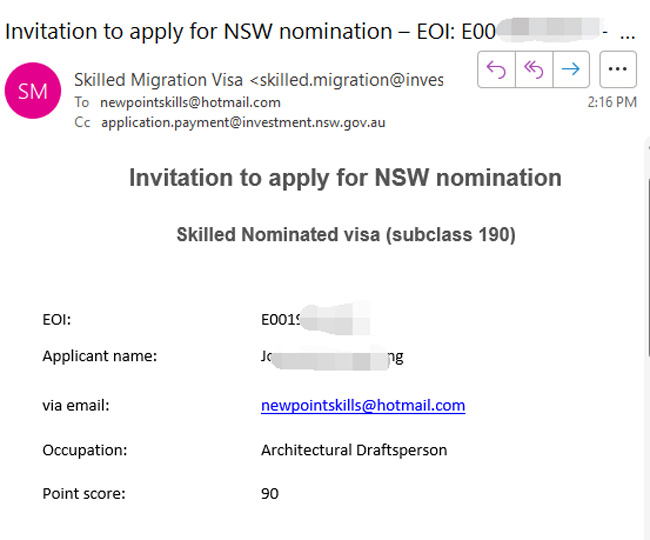
Task: Click the Skilled Nominated visa subclass 190 subheading
Action: 346,235
